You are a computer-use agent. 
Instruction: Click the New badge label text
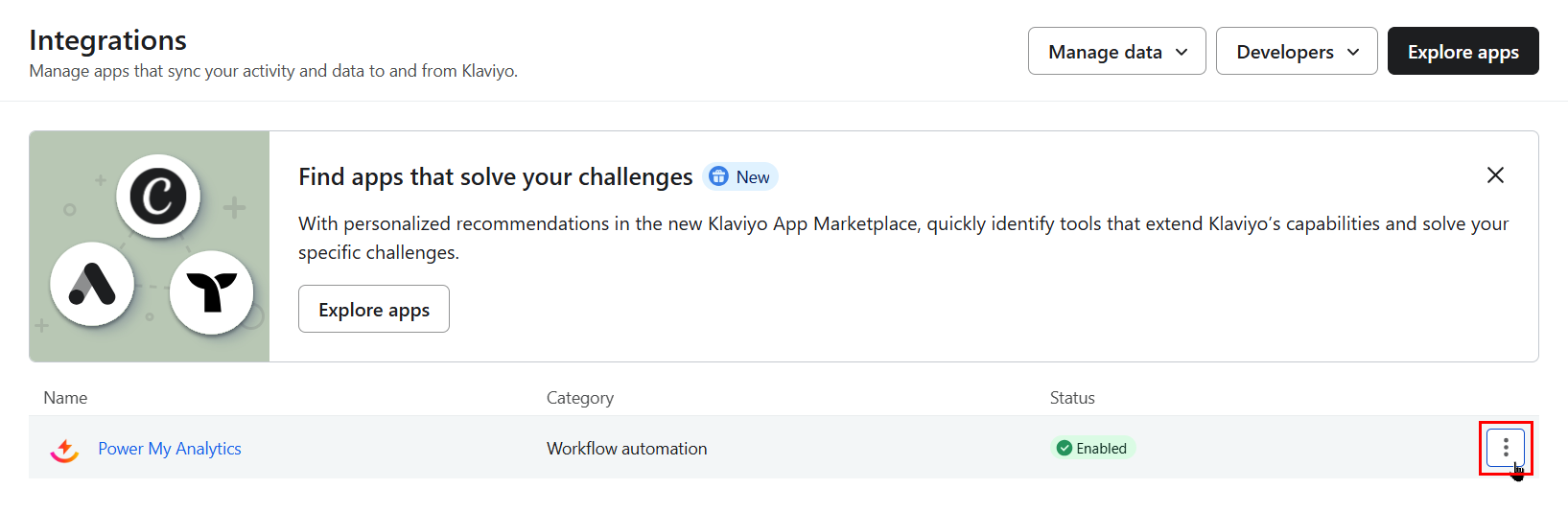(x=753, y=177)
